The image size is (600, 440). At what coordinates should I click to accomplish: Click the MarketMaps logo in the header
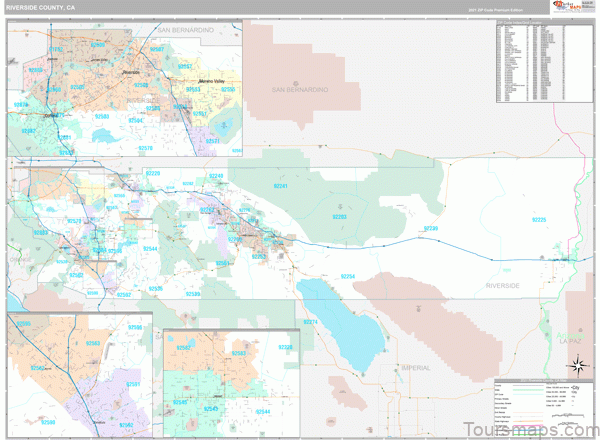pyautogui.click(x=566, y=8)
